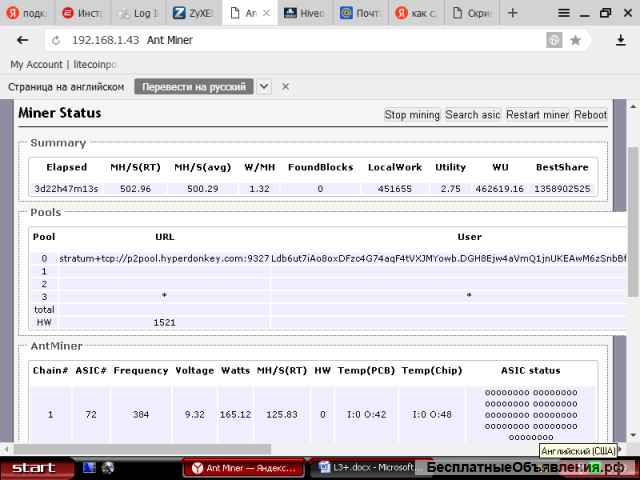Click the Stop mining button
The image size is (640, 480).
[x=412, y=115]
